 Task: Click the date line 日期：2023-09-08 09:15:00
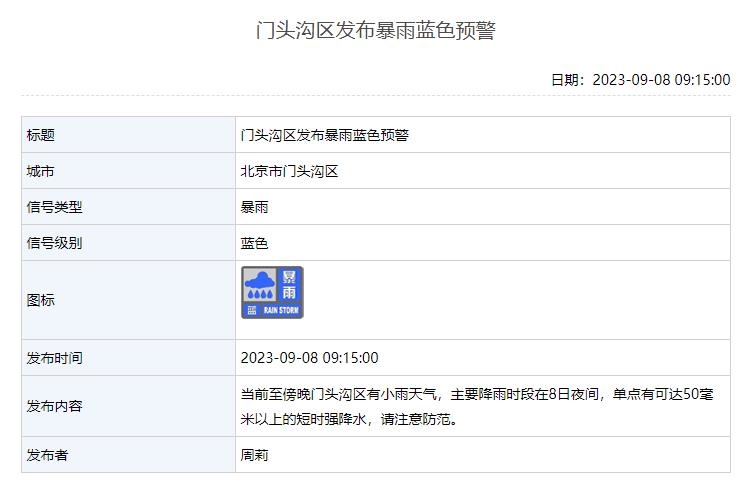click(640, 80)
